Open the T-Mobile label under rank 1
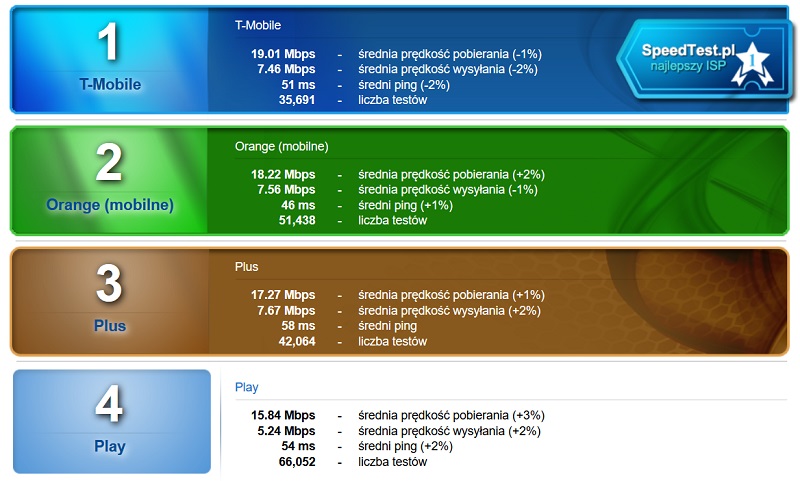800x481 pixels. [110, 85]
